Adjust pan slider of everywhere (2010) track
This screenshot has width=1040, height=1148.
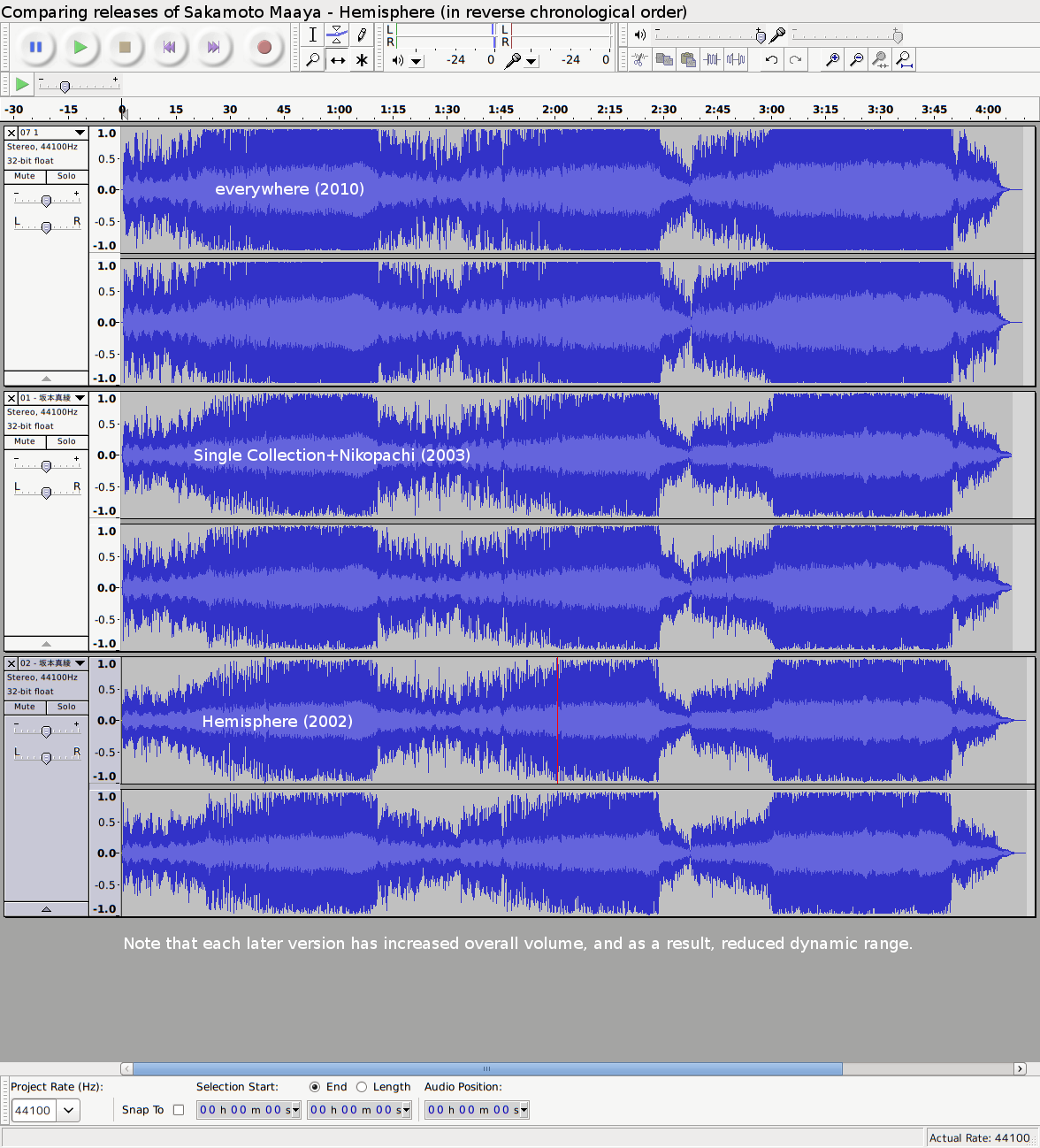(46, 227)
